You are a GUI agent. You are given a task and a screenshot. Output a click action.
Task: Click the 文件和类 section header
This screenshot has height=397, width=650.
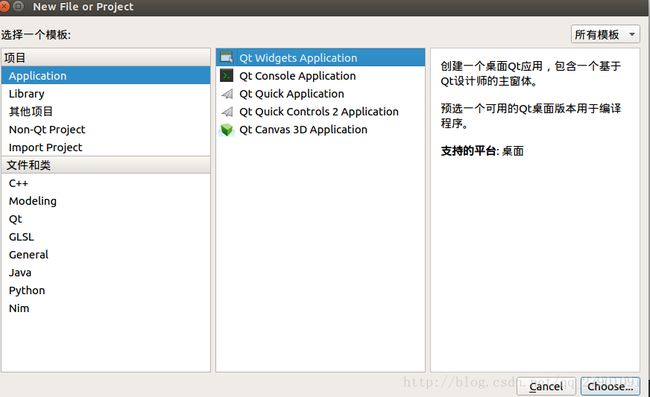(x=106, y=165)
